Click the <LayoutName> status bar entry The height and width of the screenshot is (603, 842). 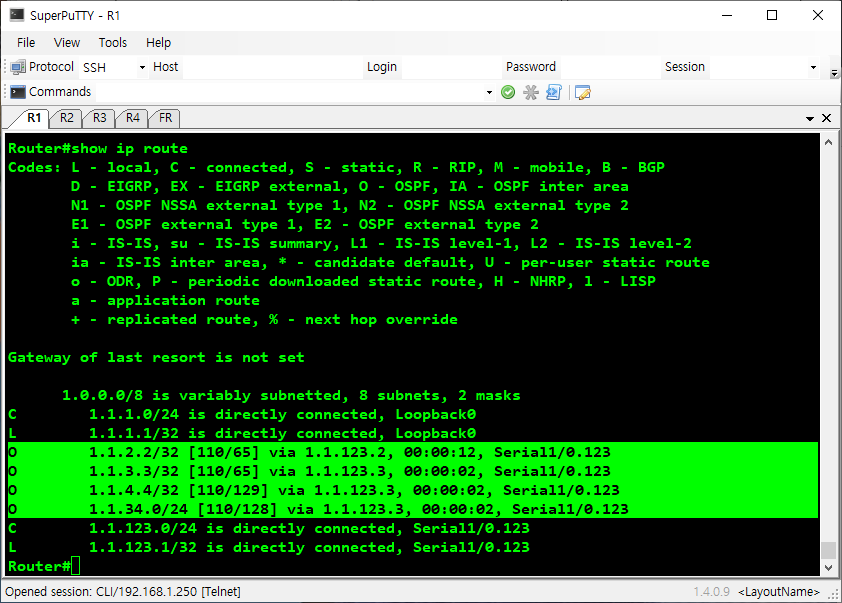(779, 592)
